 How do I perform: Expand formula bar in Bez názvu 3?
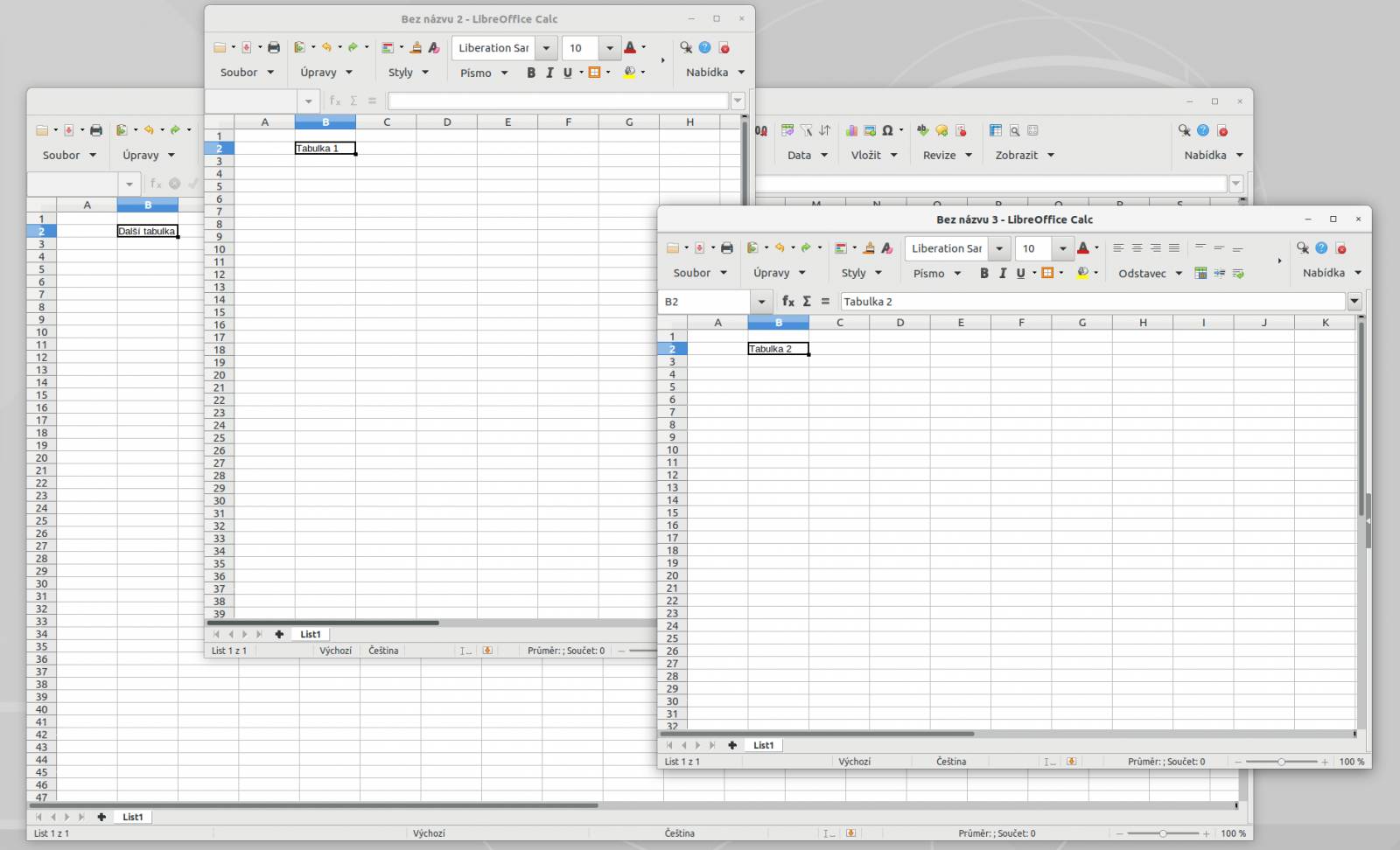[1354, 302]
